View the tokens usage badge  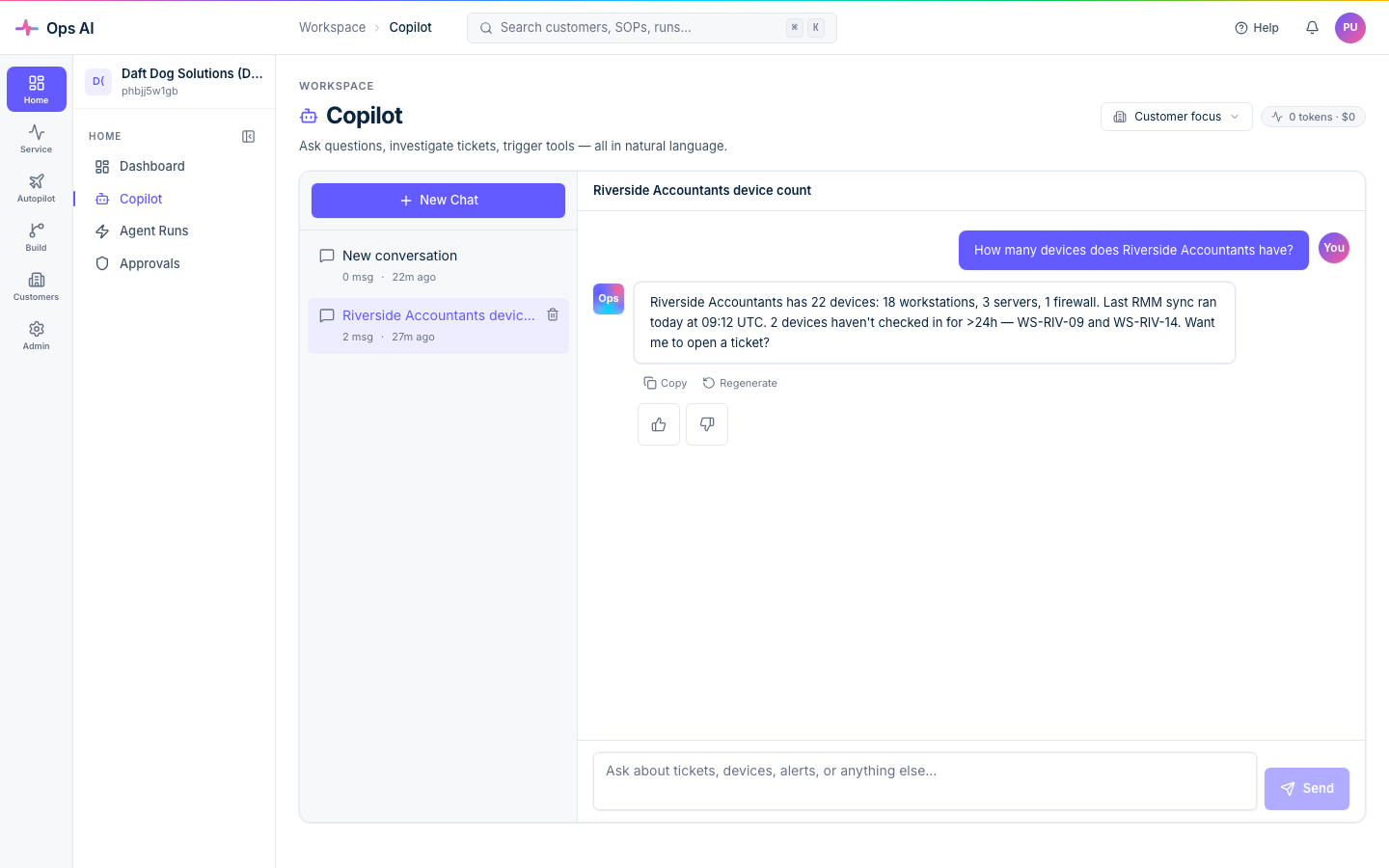coord(1313,117)
